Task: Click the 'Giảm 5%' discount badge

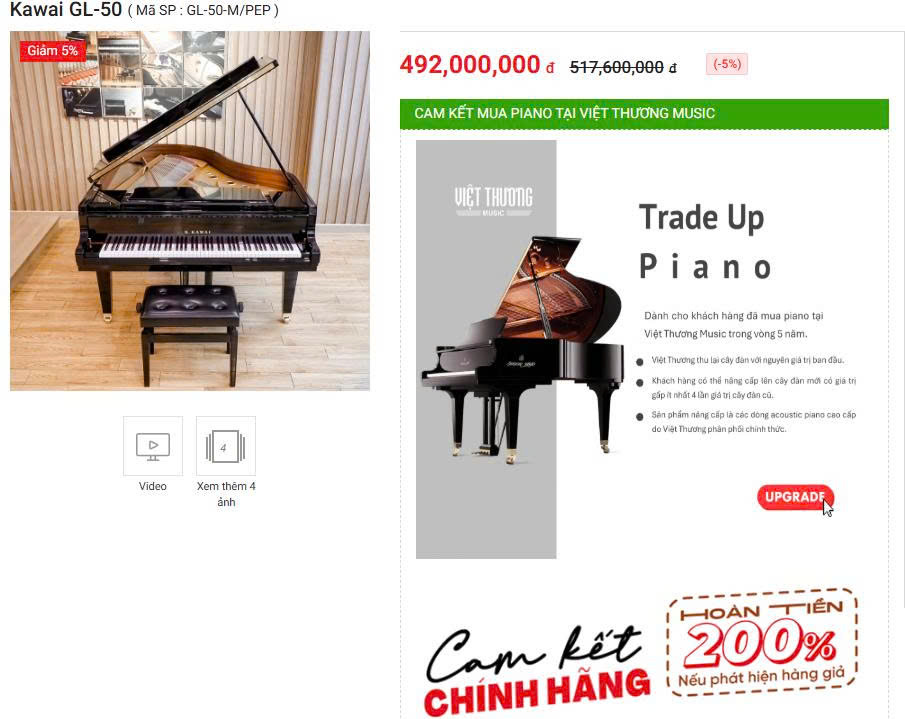Action: coord(53,51)
